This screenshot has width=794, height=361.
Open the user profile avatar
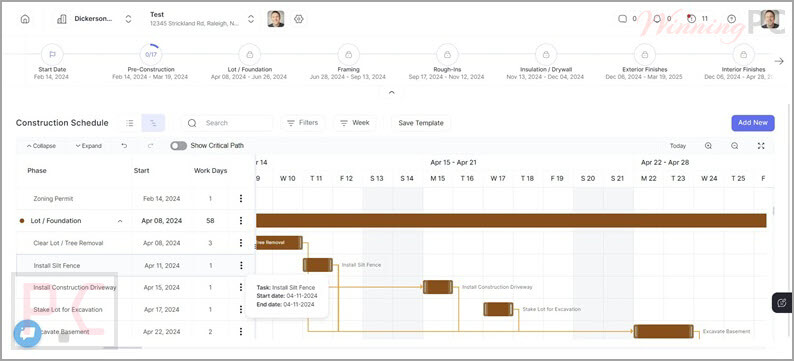(x=769, y=19)
